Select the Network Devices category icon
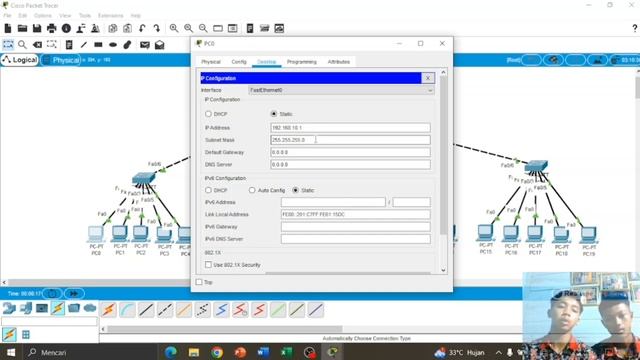 (x=9, y=308)
